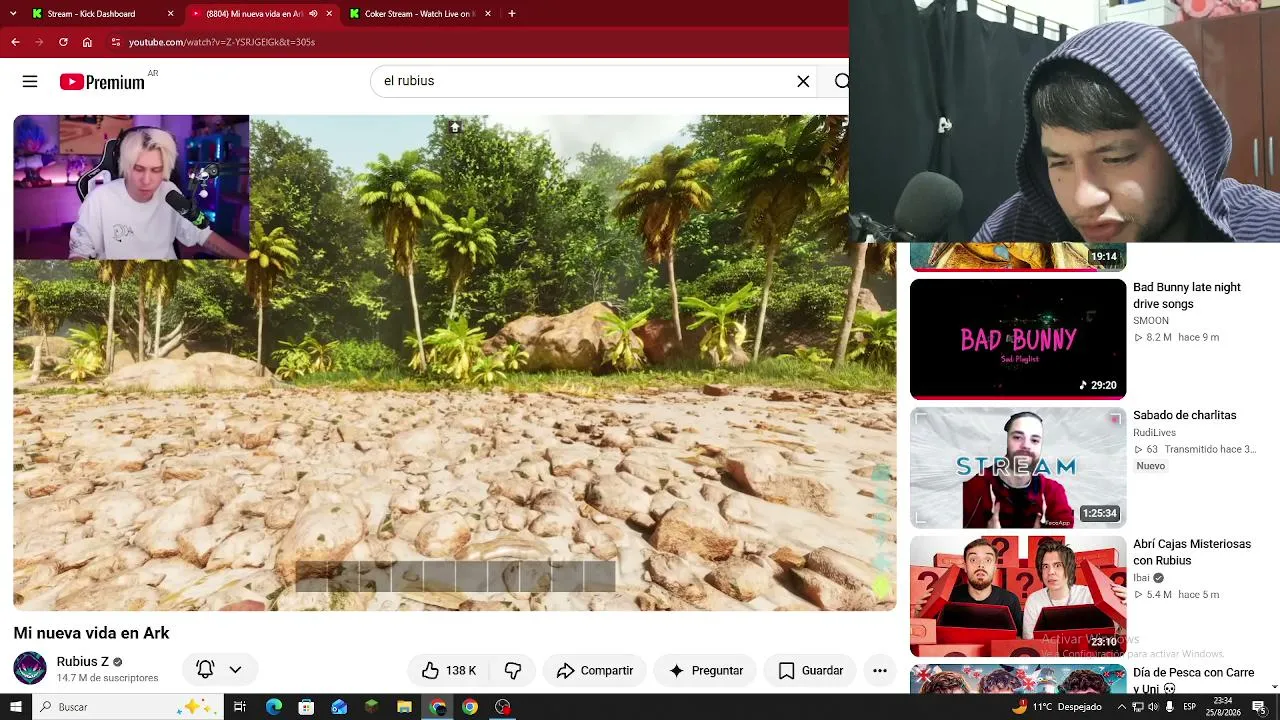
Task: Open the browser home page button
Action: click(x=87, y=42)
